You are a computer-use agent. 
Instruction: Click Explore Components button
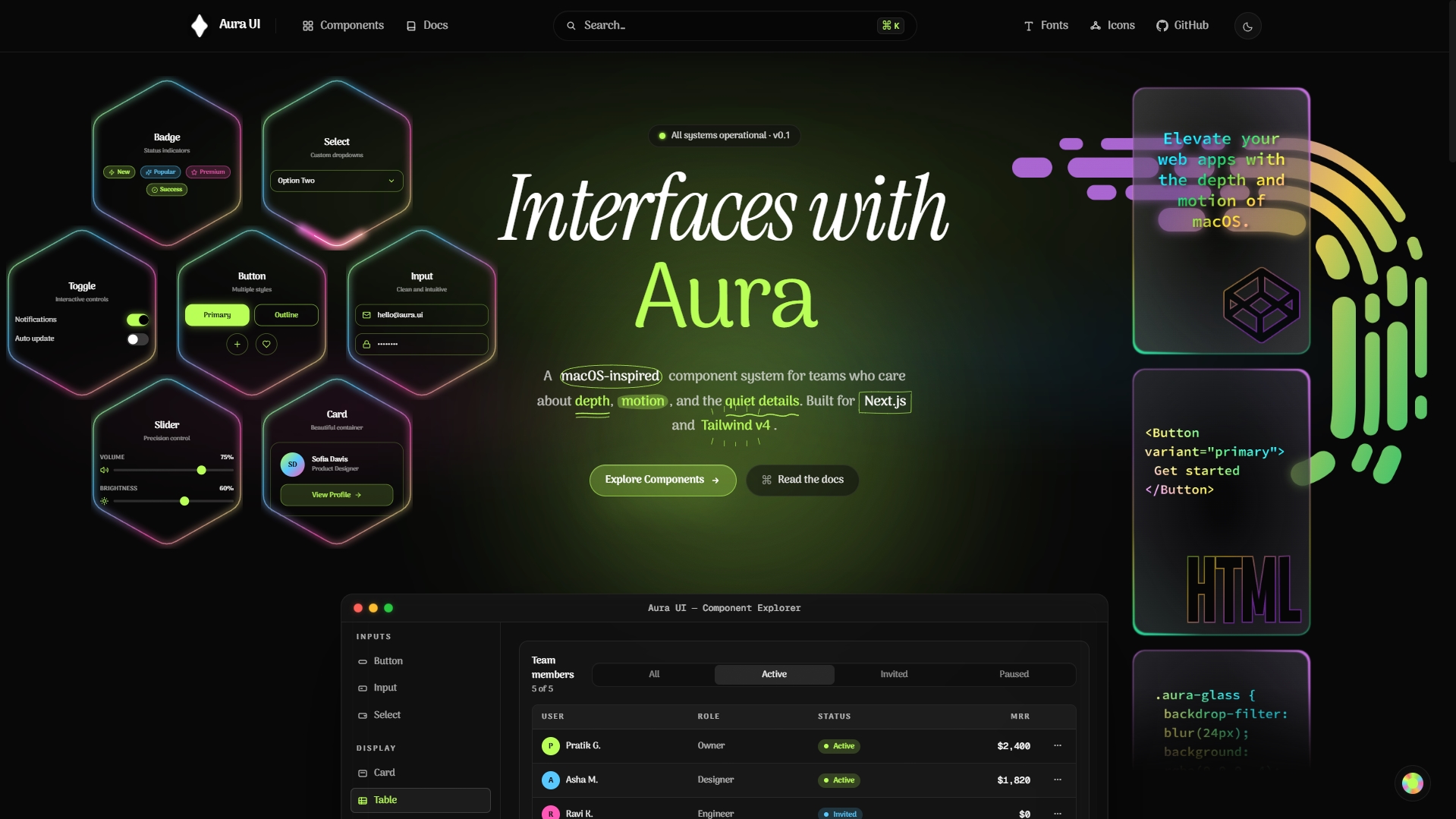pos(662,480)
